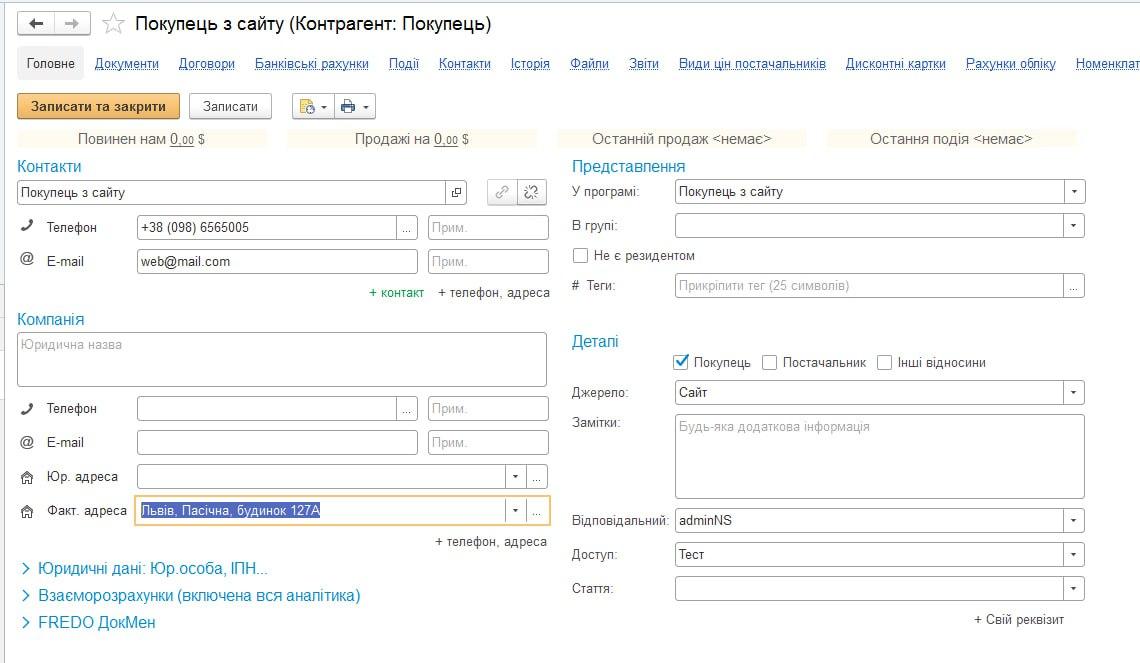Open dropdown arrow of Факт. адреса
The width and height of the screenshot is (1140, 663).
pos(515,511)
